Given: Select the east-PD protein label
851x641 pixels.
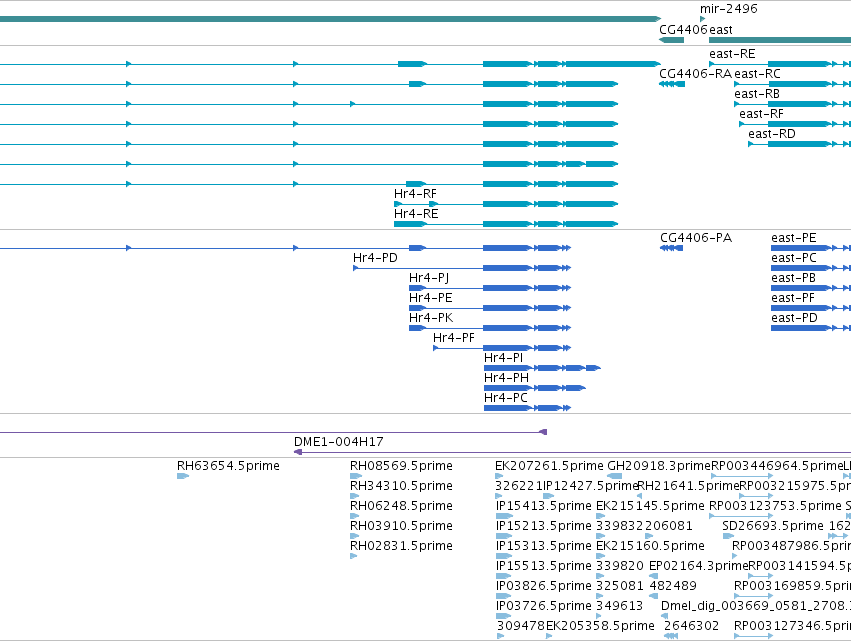Looking at the screenshot, I should coord(794,318).
